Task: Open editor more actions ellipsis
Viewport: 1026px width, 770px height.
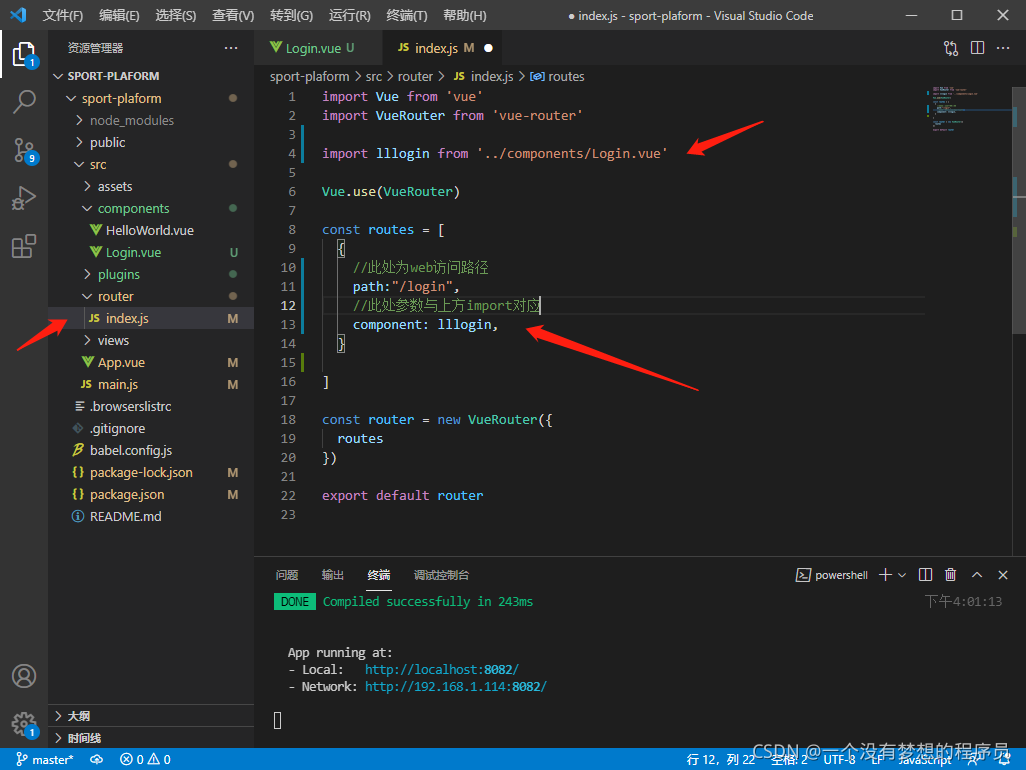Action: [1003, 48]
